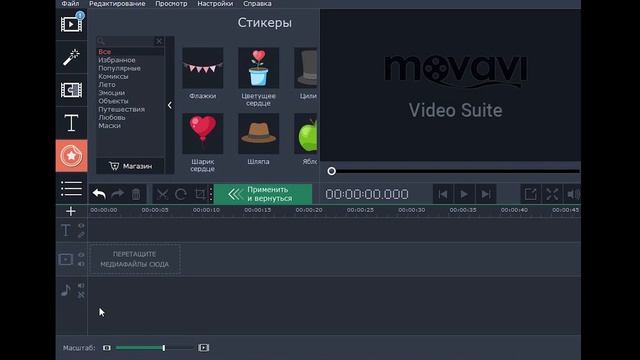Toggle title track link icon
The width and height of the screenshot is (640, 360).
pyautogui.click(x=81, y=235)
